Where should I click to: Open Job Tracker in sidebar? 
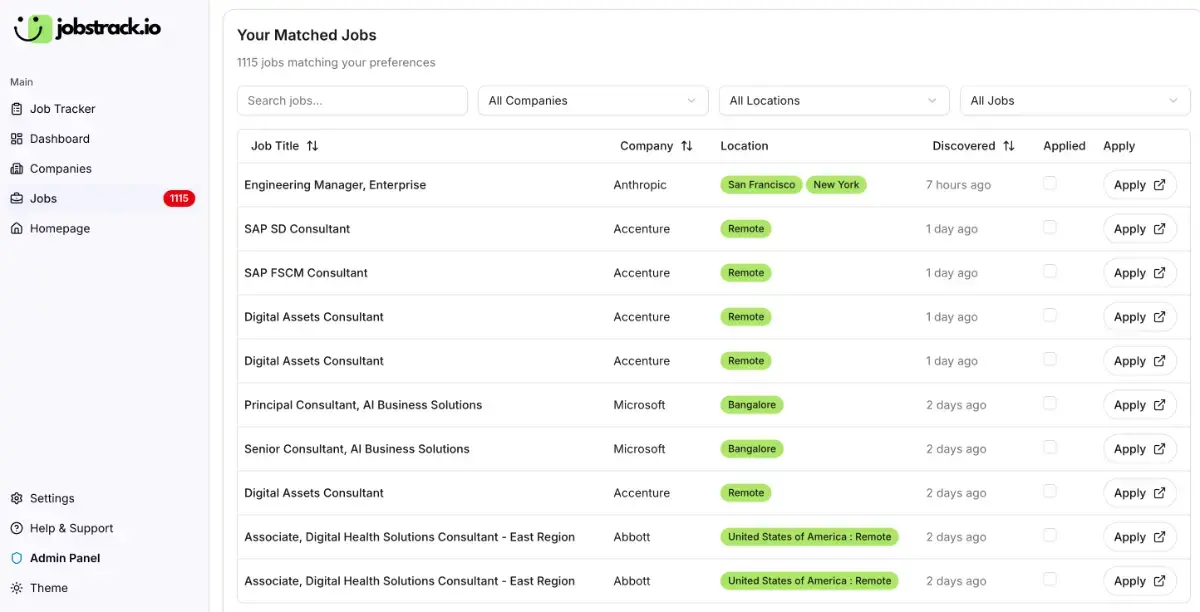[x=104, y=109]
